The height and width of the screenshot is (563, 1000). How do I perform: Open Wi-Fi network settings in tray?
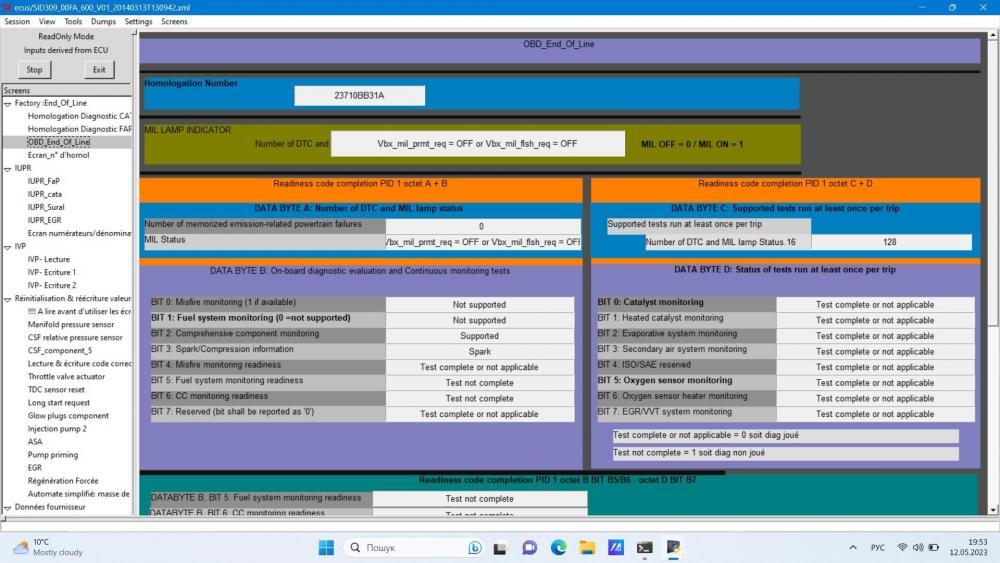tap(902, 548)
